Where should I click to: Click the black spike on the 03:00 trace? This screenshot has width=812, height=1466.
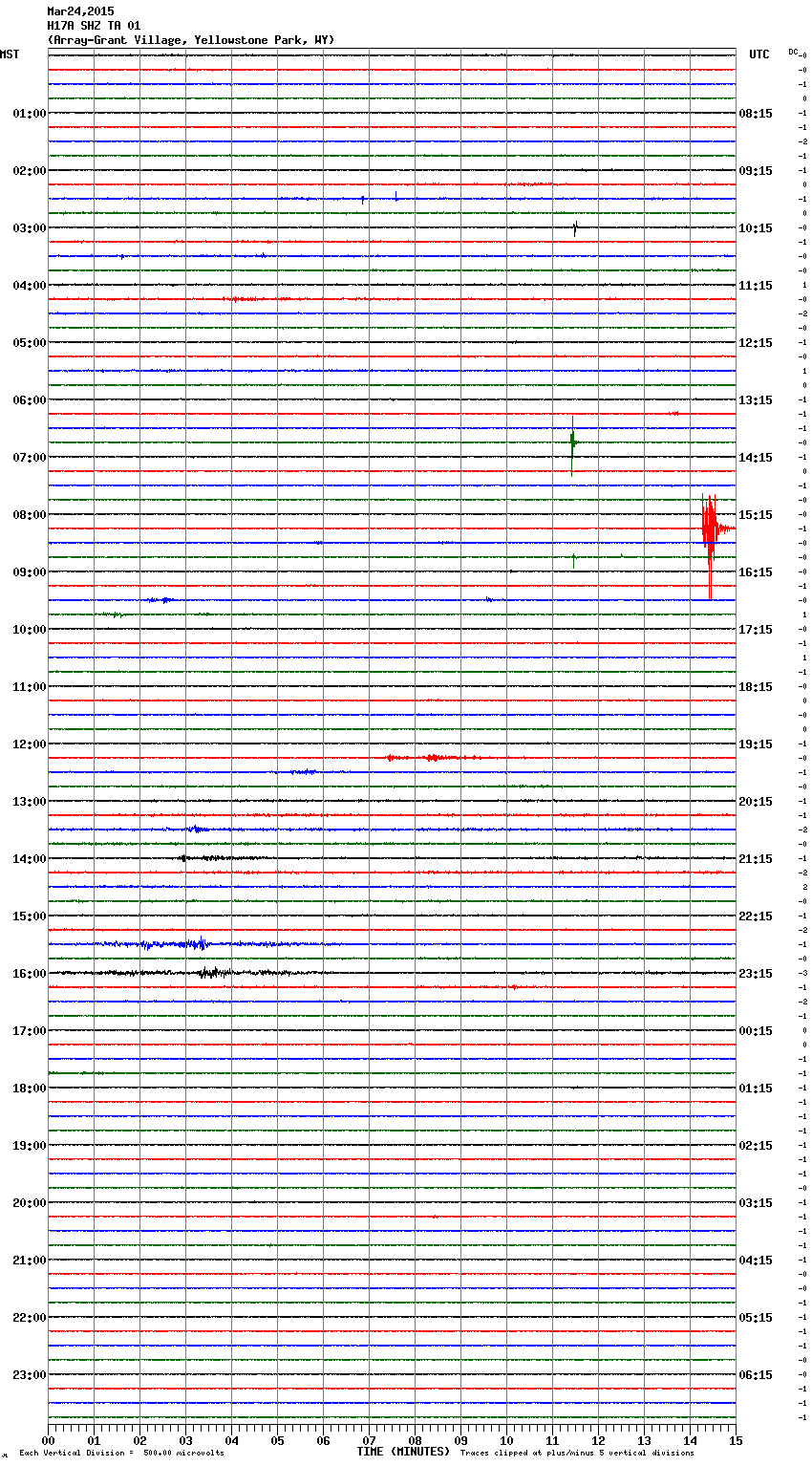575,228
